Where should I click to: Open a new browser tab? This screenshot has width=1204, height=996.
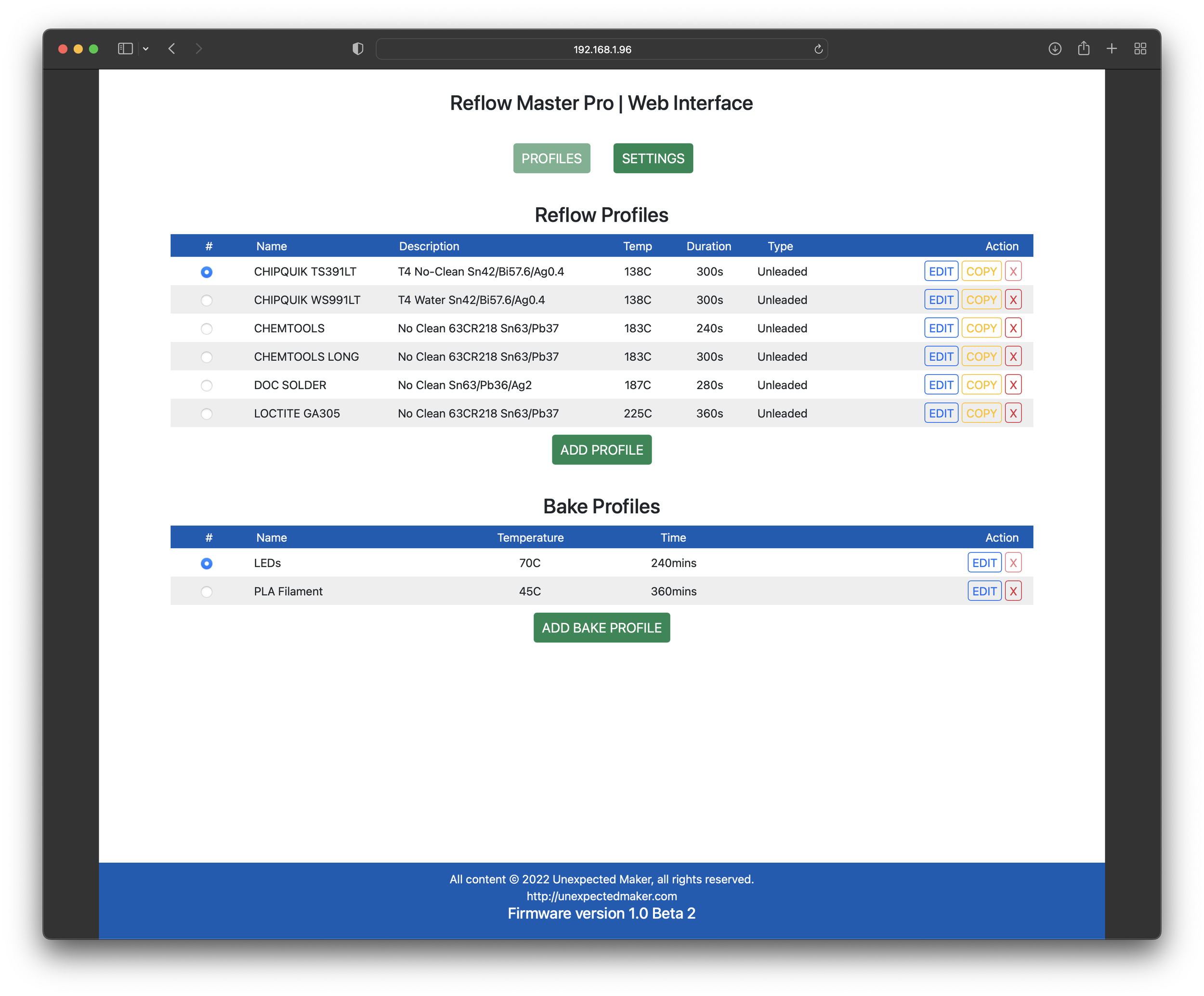click(x=1112, y=49)
